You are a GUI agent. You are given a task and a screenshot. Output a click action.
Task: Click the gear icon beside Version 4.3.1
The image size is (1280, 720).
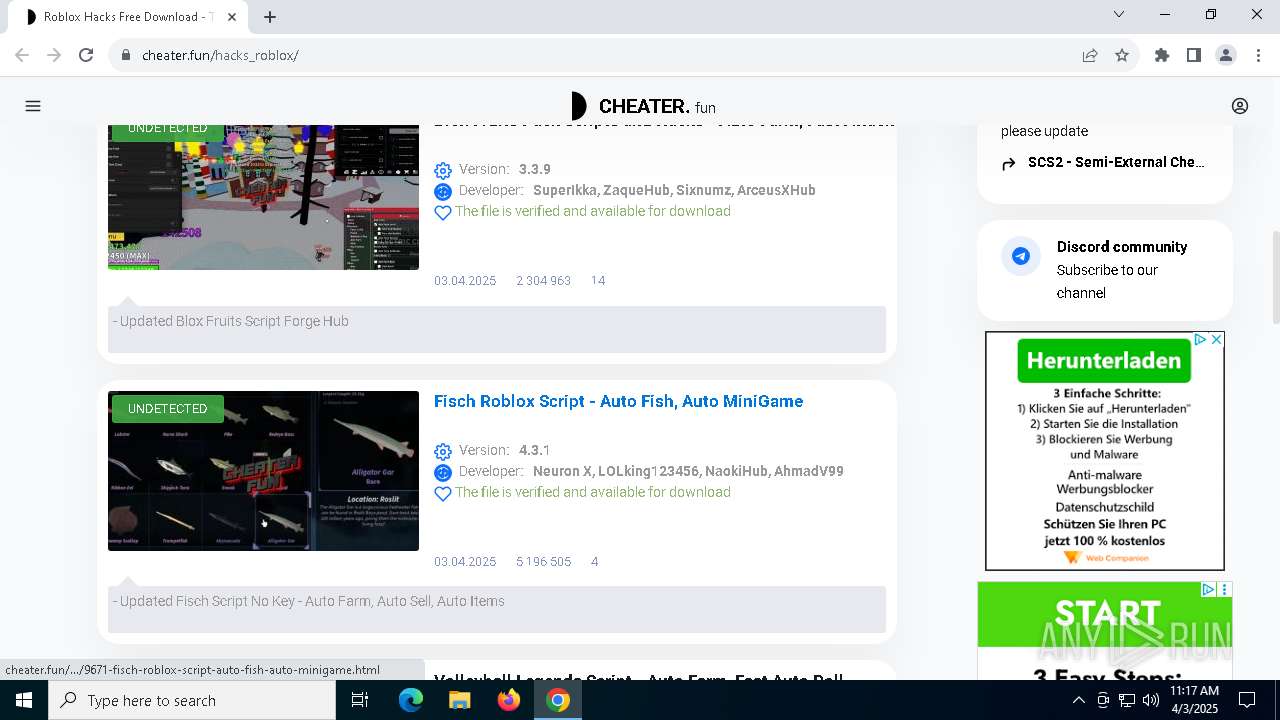[x=443, y=452]
